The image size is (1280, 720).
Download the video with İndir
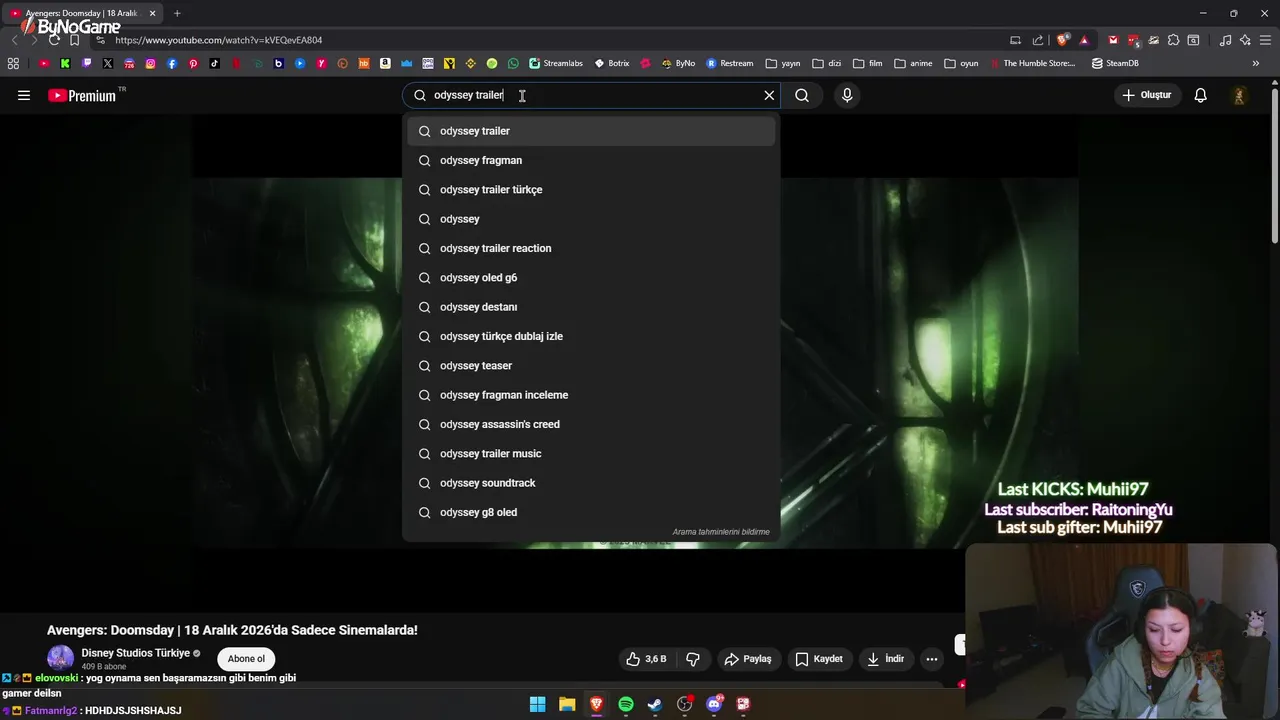click(x=885, y=659)
